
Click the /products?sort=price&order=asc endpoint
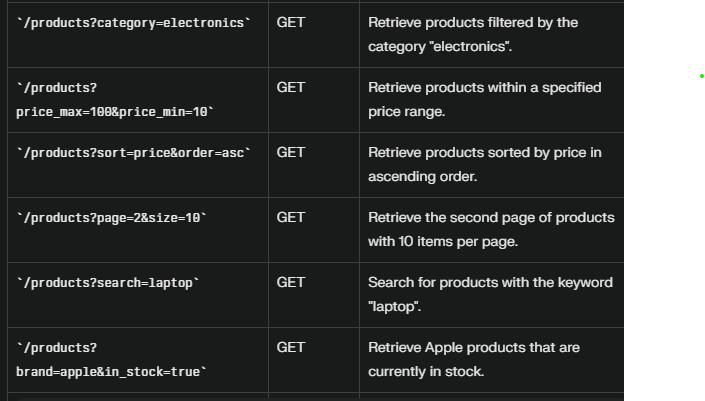tap(134, 152)
